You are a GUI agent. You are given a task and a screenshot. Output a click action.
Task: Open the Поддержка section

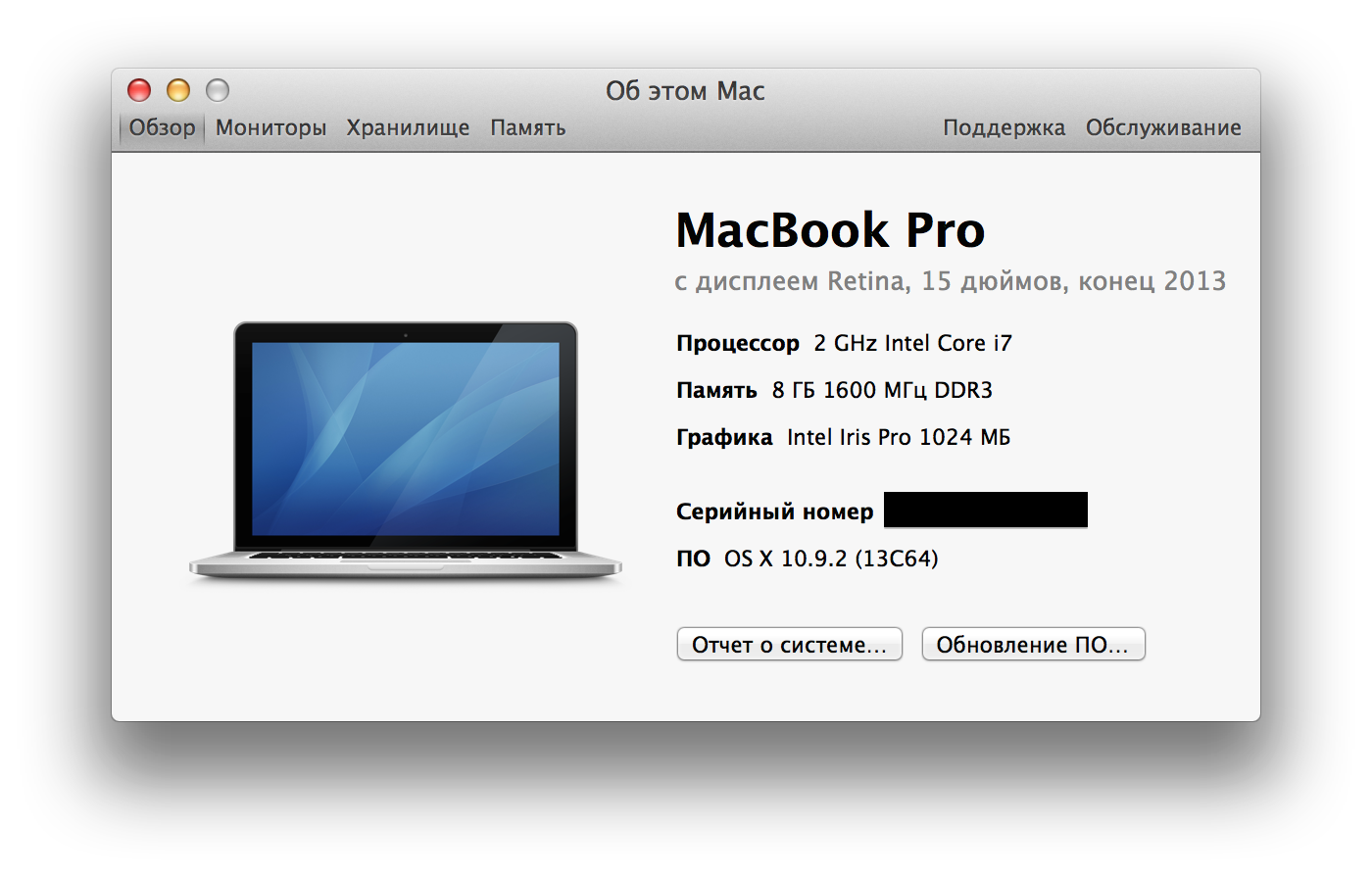[1004, 128]
